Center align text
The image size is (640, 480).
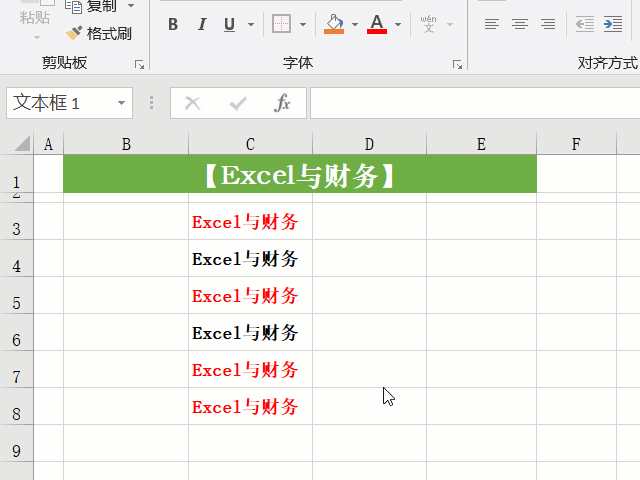pyautogui.click(x=520, y=24)
